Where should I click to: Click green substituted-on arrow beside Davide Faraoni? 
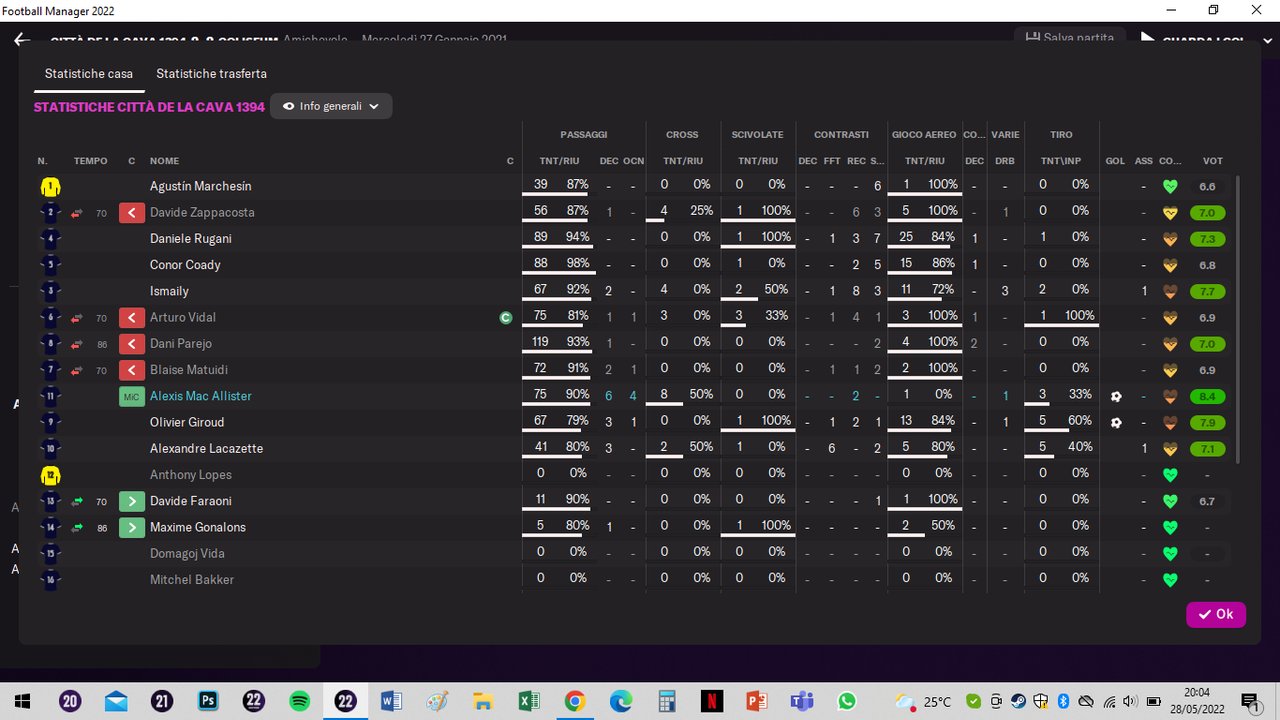pos(131,501)
